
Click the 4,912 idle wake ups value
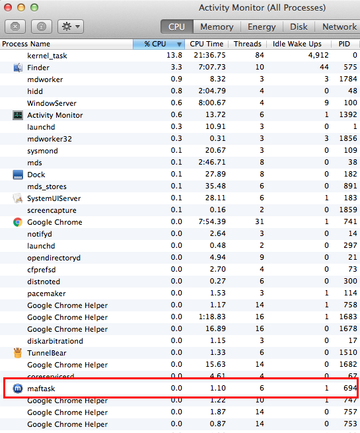click(x=318, y=55)
